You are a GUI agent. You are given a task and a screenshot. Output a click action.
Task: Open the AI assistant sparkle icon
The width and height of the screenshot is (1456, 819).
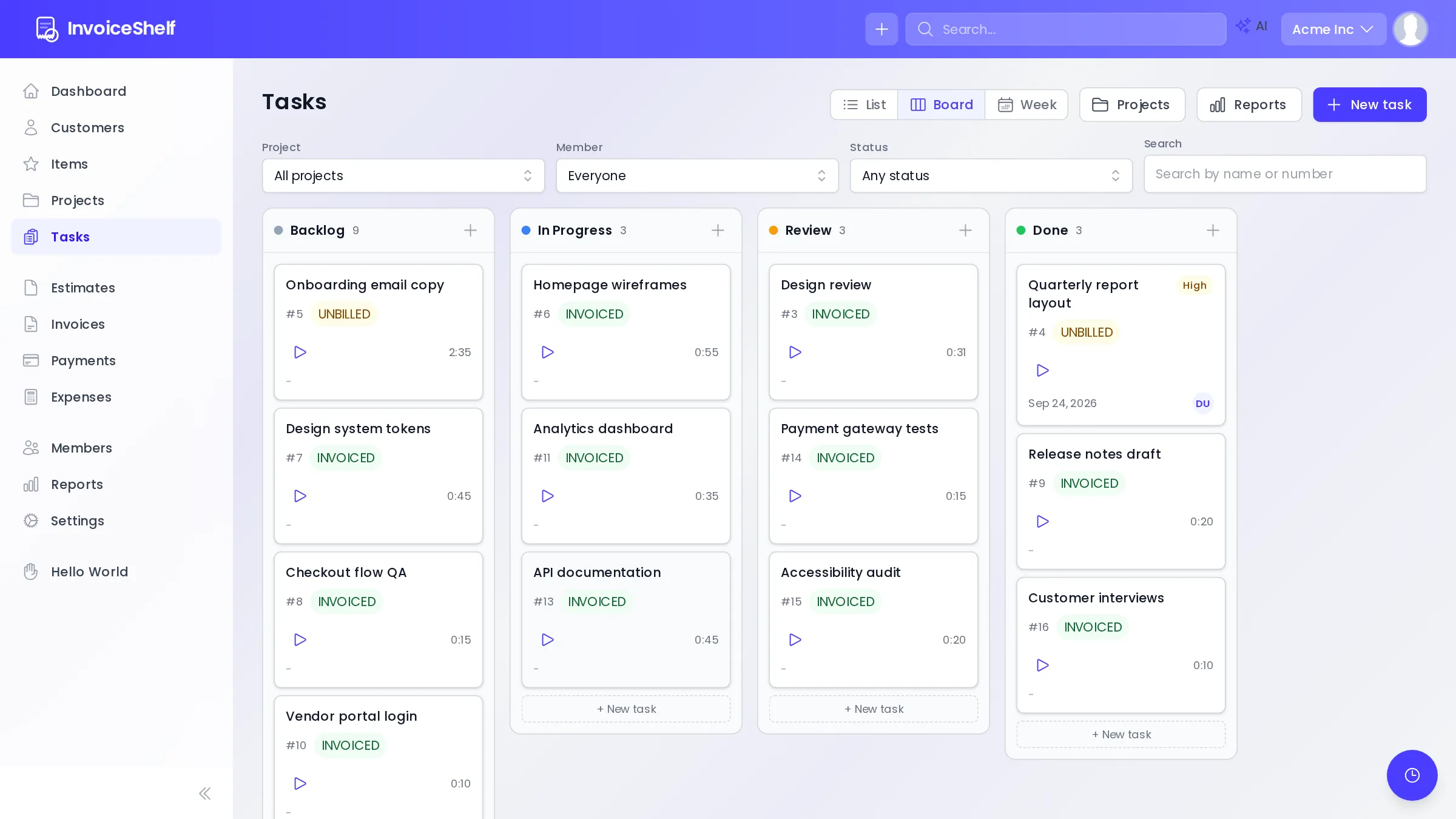[x=1252, y=26]
